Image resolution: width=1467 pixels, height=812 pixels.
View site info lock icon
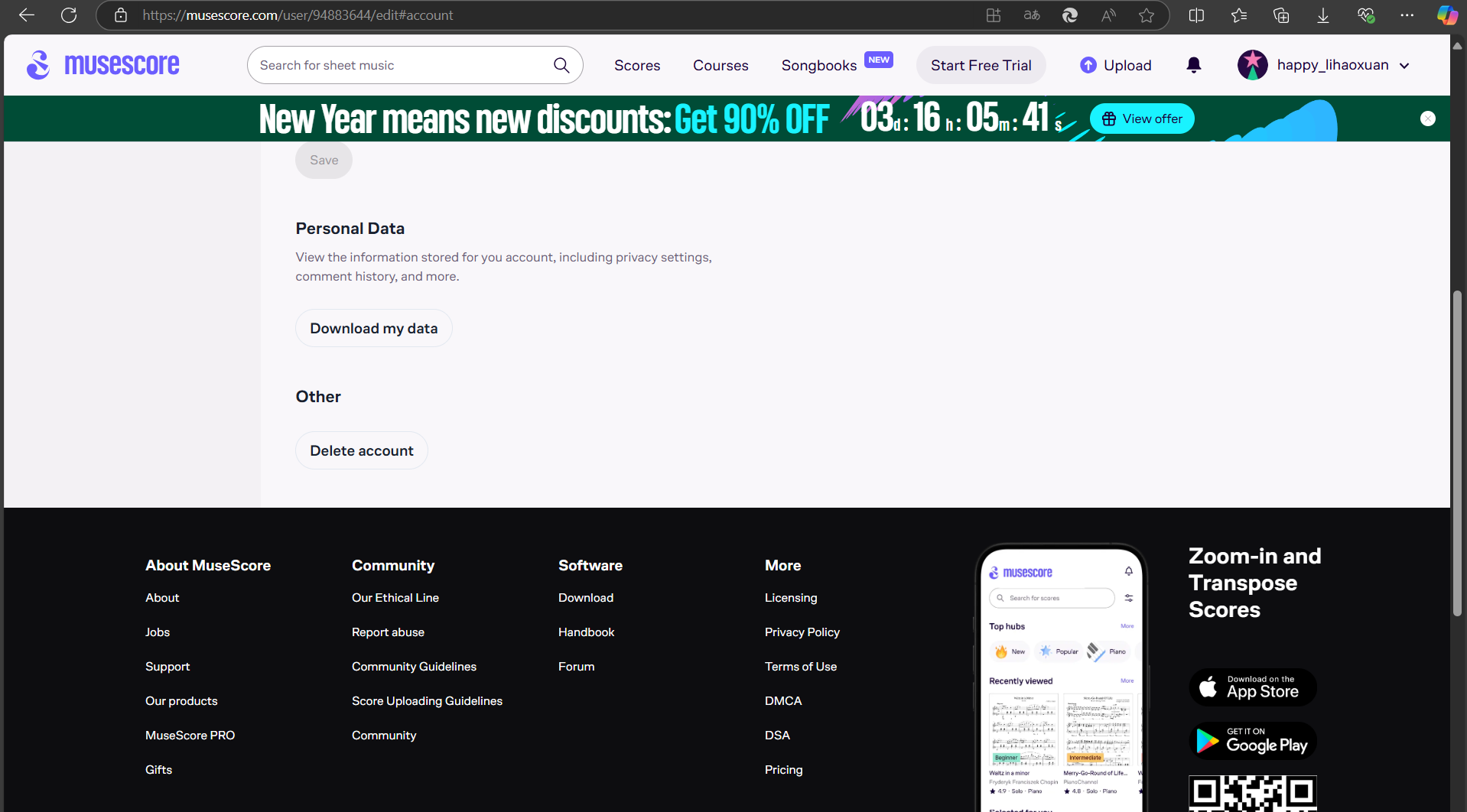(x=121, y=15)
